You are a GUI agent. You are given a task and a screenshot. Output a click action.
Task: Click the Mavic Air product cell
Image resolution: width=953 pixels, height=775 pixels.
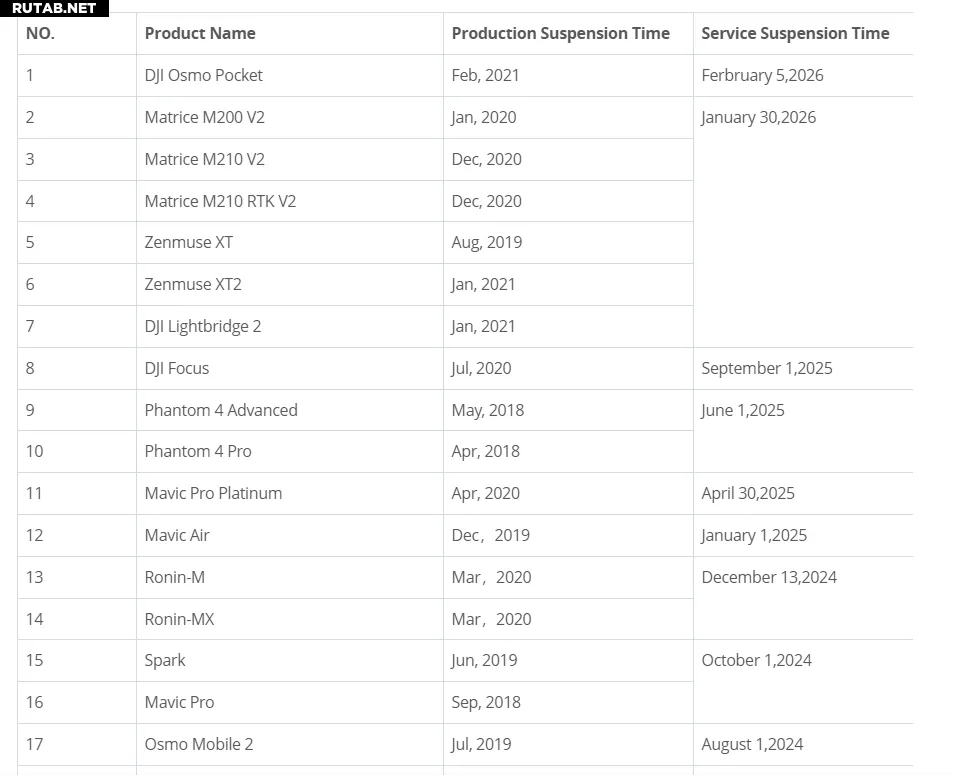(177, 535)
